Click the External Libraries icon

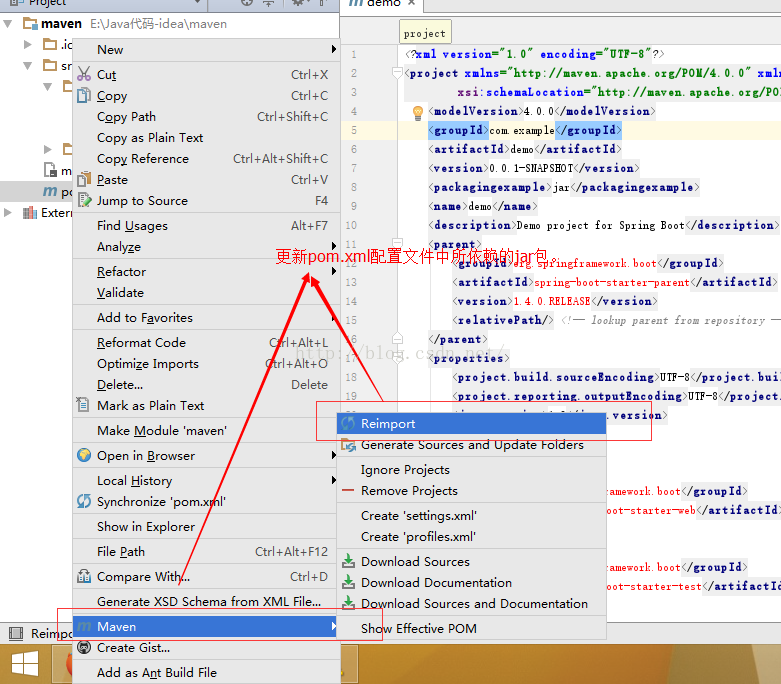click(30, 213)
